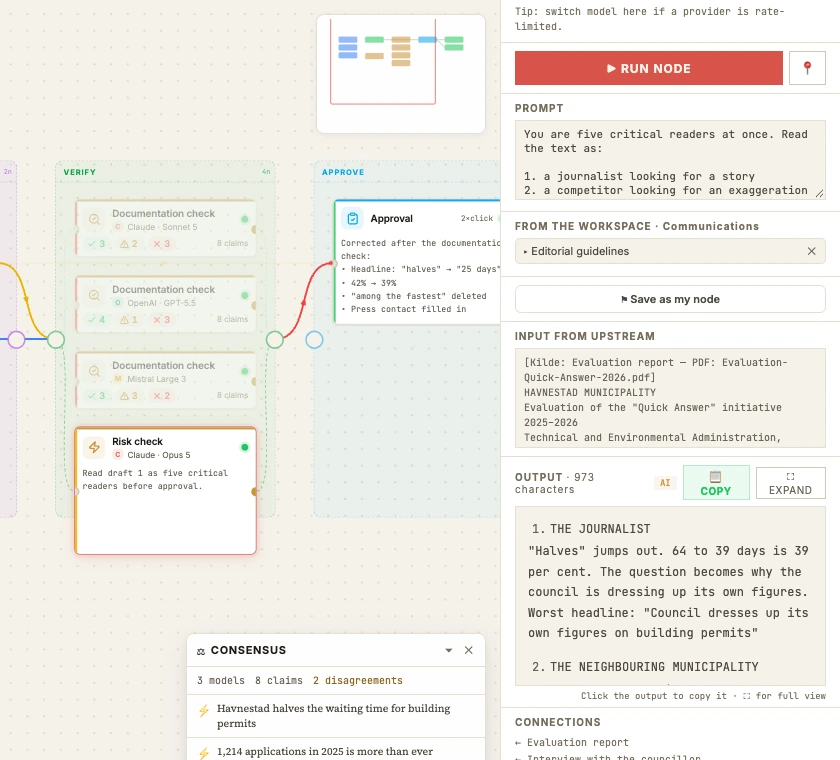
Task: Click the minimap overview thumbnail
Action: pyautogui.click(x=401, y=74)
